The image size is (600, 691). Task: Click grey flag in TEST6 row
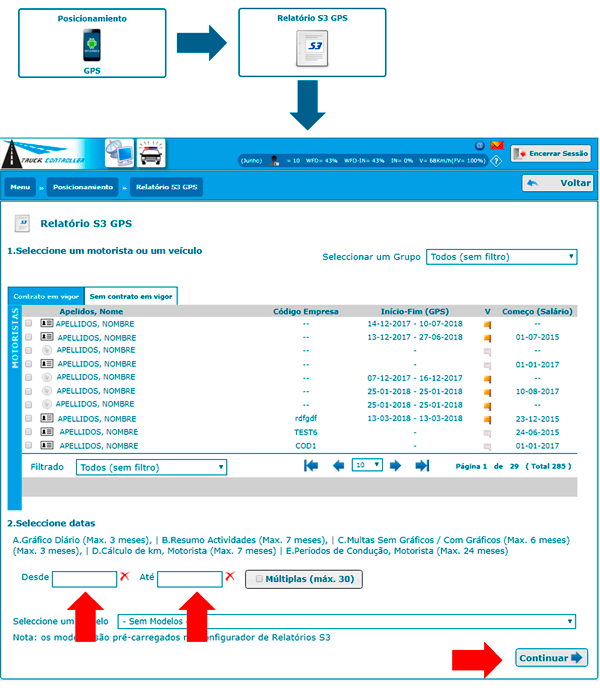pyautogui.click(x=487, y=433)
